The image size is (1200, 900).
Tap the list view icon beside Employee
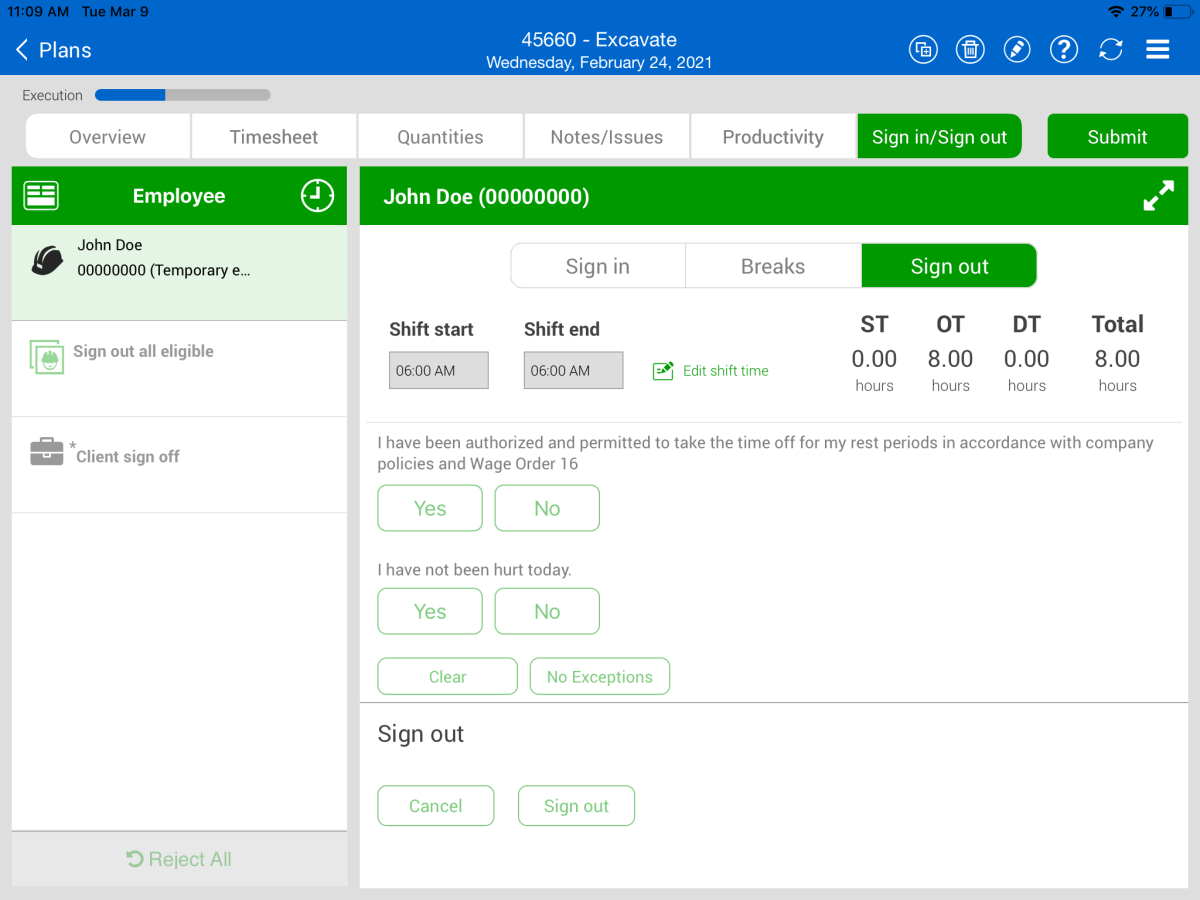[x=41, y=196]
